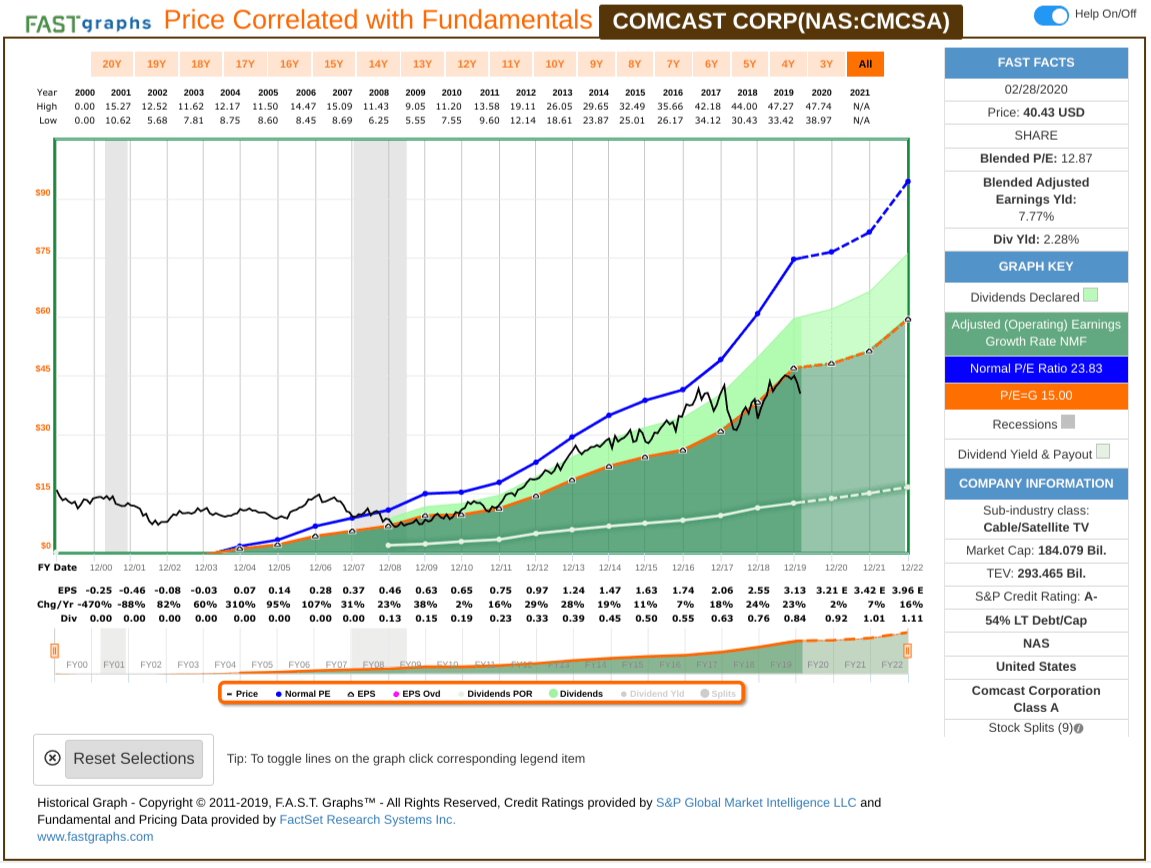Click the date 02/28/2020 in Fast Facts
The image size is (1151, 868).
(x=1036, y=90)
